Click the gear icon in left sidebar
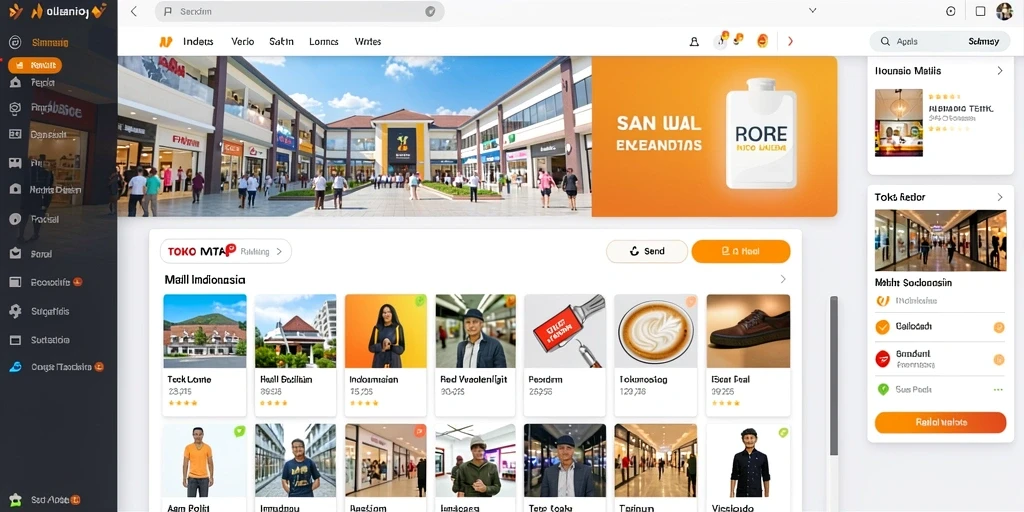The height and width of the screenshot is (512, 1024). [15, 311]
